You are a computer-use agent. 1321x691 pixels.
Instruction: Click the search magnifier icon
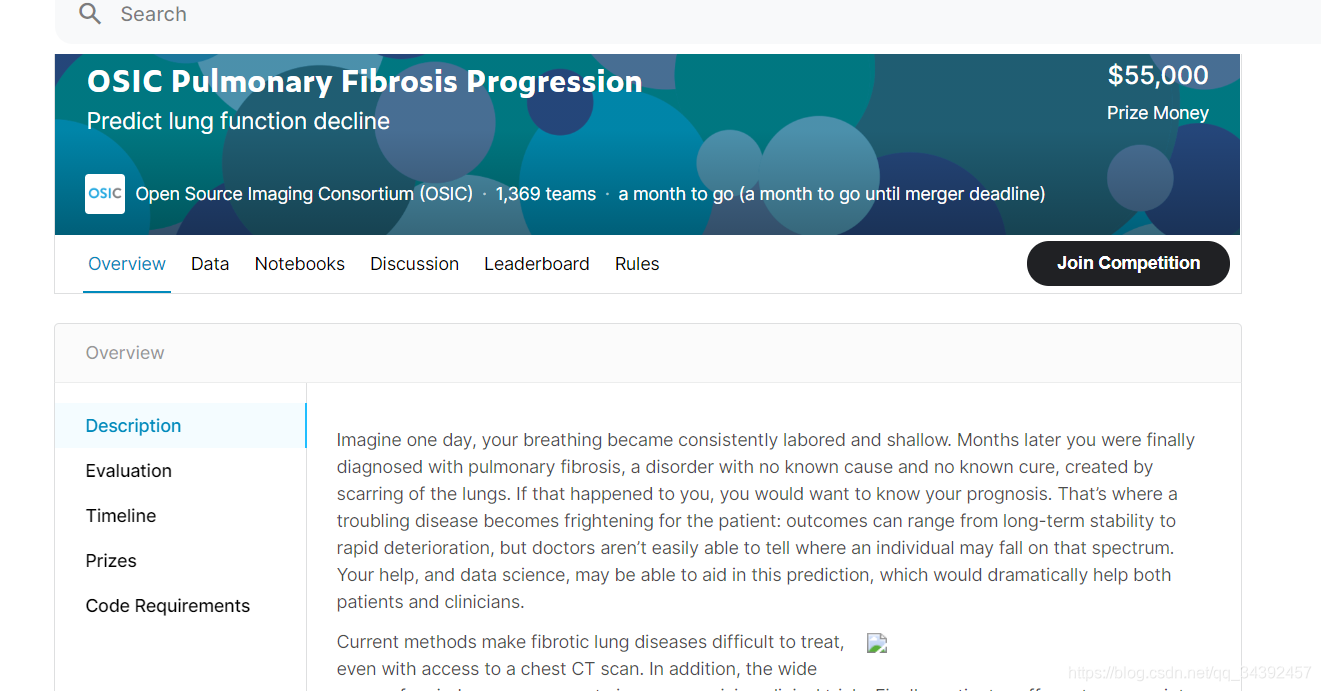90,14
